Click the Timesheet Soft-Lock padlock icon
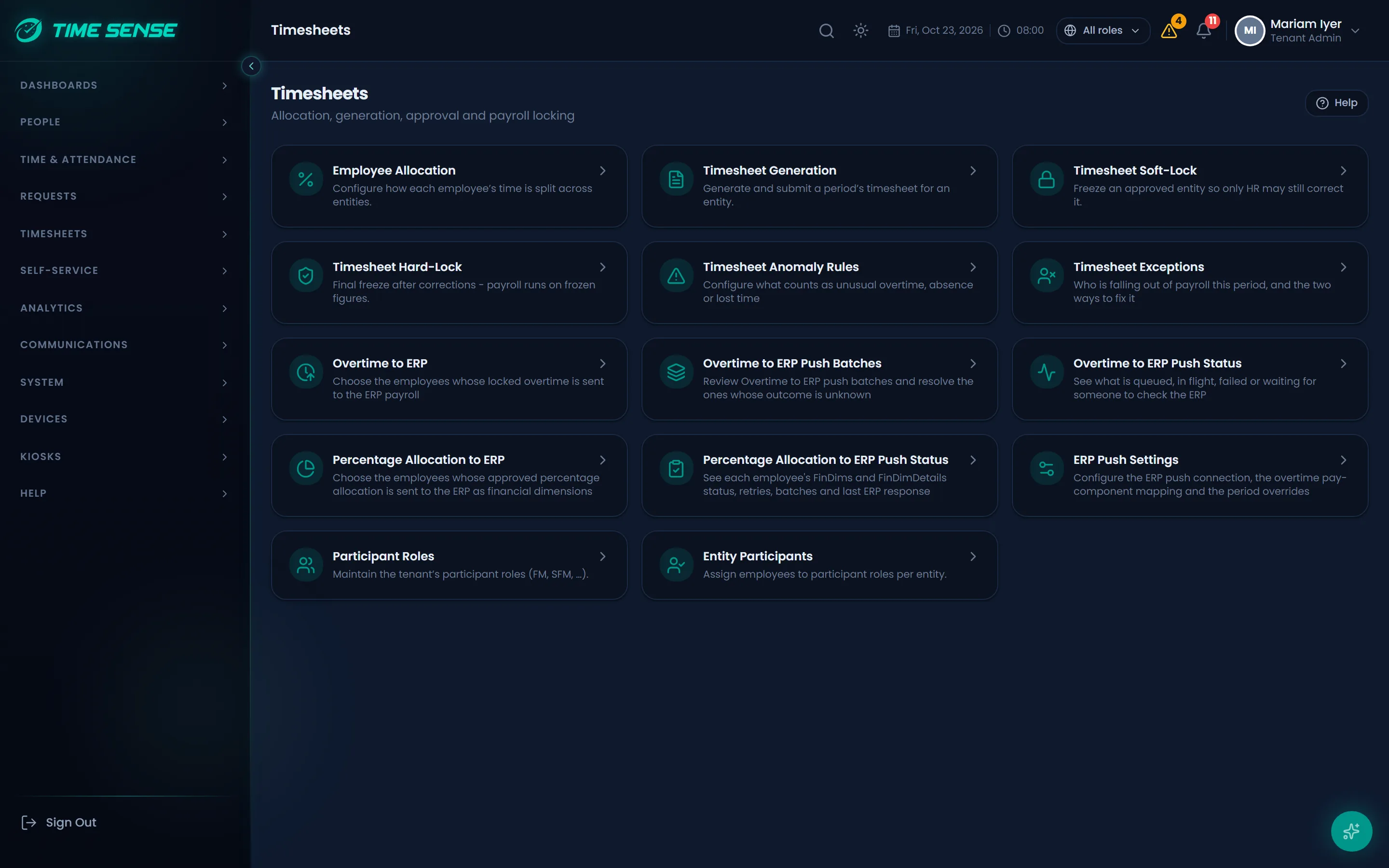Screen dimensions: 1389x868 (x=1047, y=180)
